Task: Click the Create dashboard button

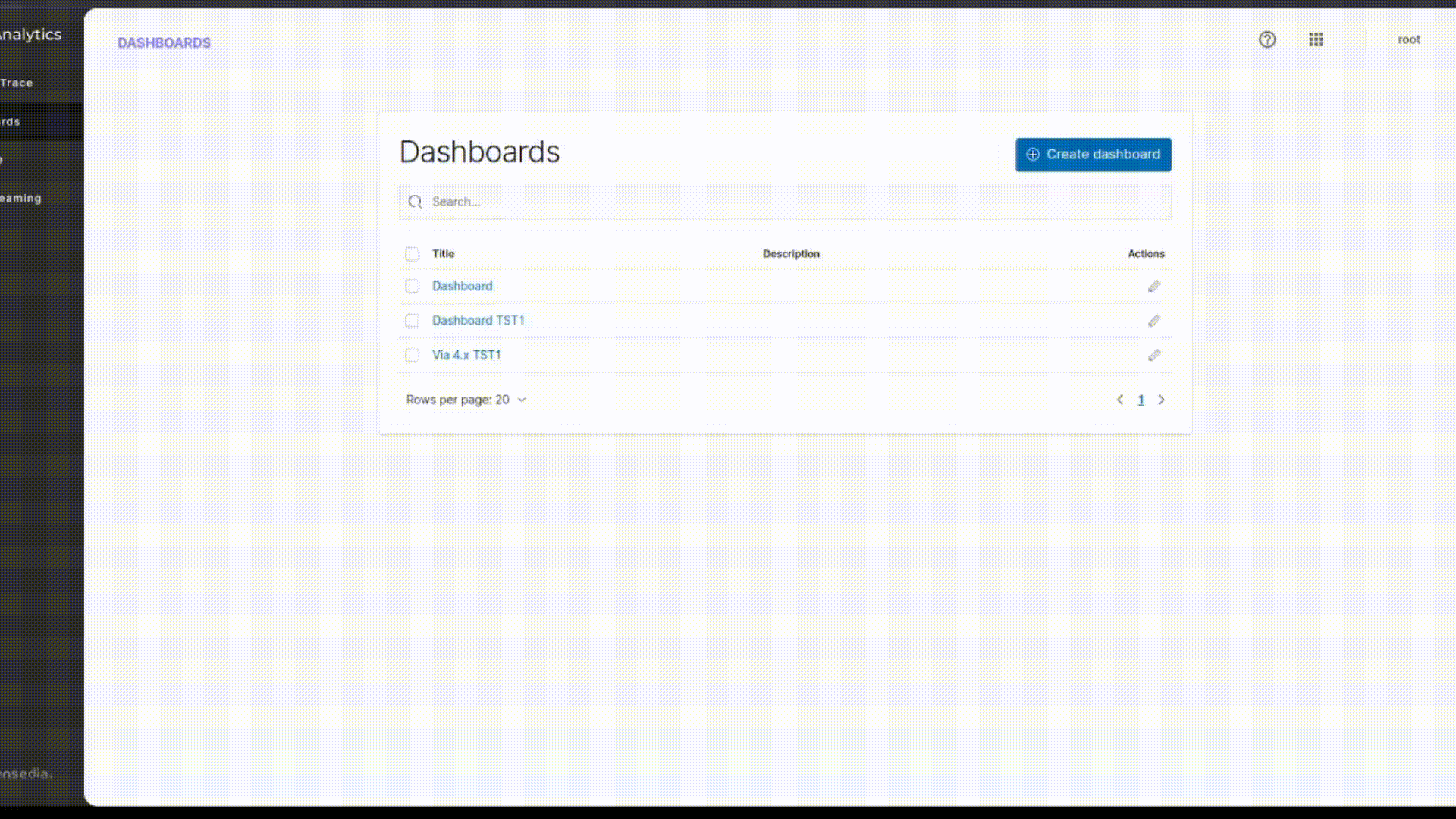Action: point(1093,154)
